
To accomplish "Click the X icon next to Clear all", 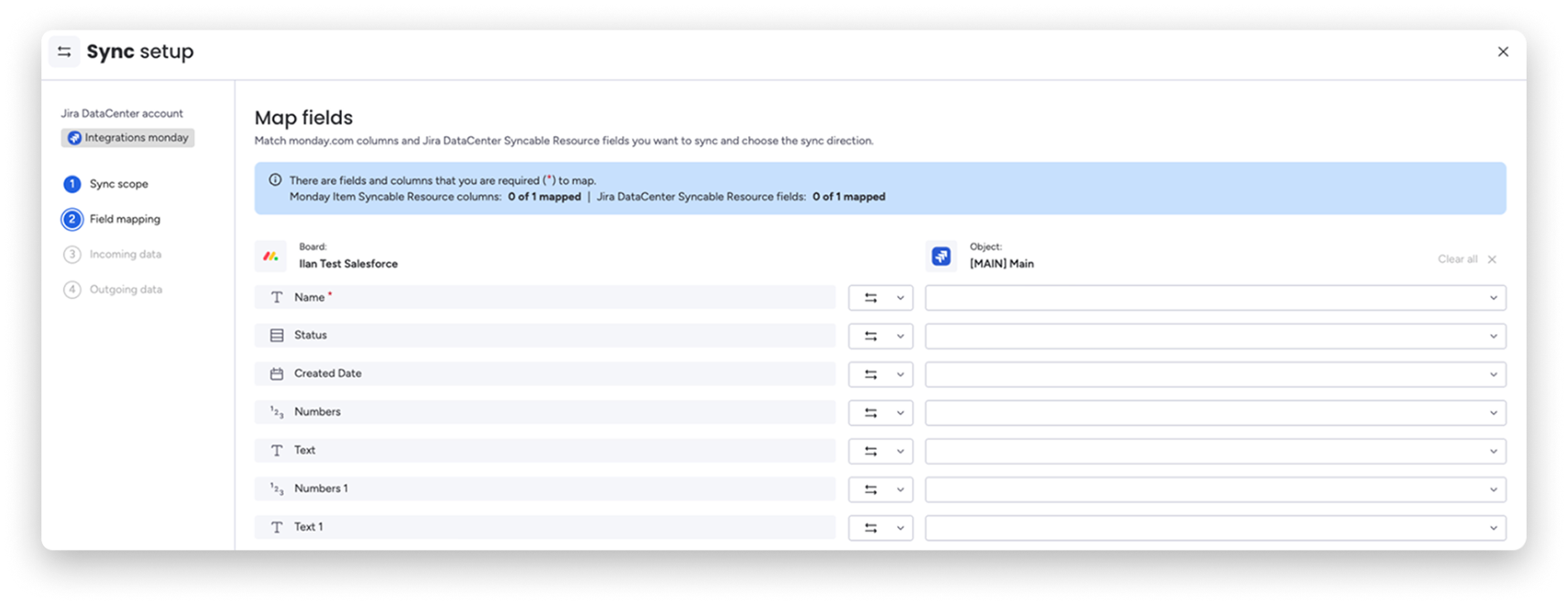I will tap(1492, 259).
